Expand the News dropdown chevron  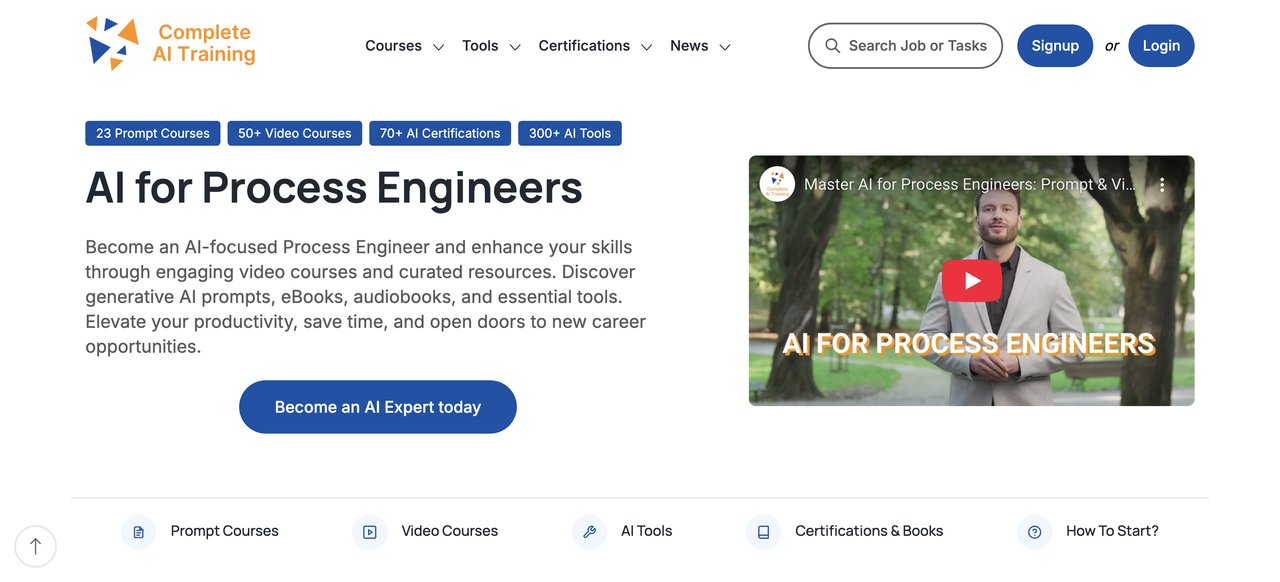(725, 47)
